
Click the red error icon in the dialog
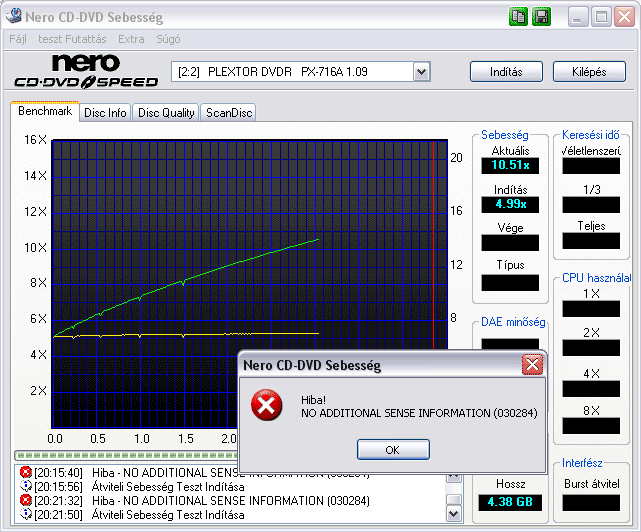pyautogui.click(x=267, y=405)
